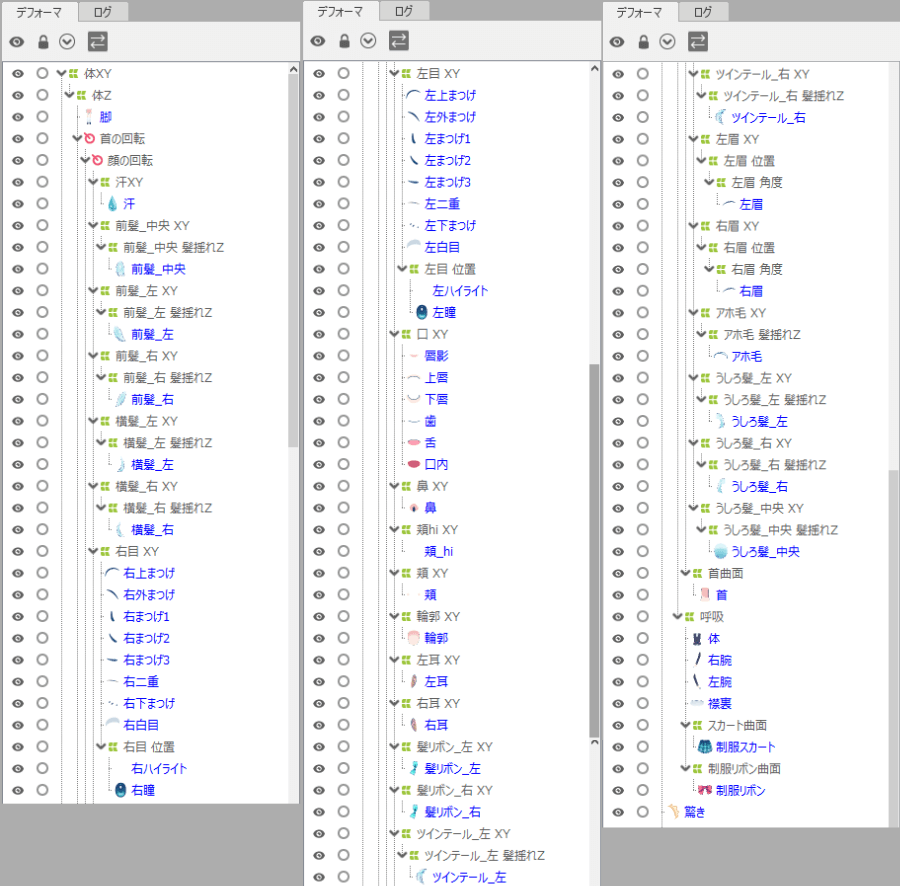Click the 体 body art mesh icon

[x=697, y=638]
